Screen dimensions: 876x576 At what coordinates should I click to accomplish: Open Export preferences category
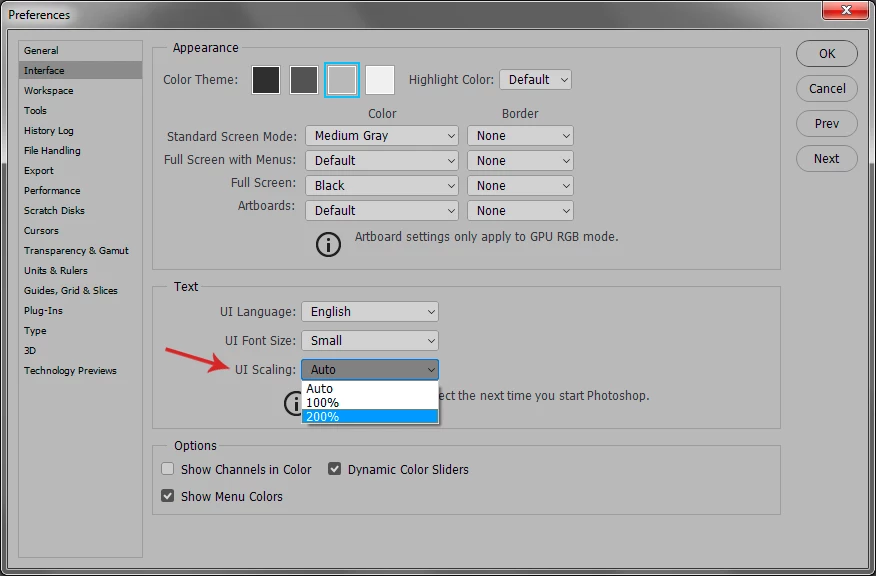coord(80,171)
